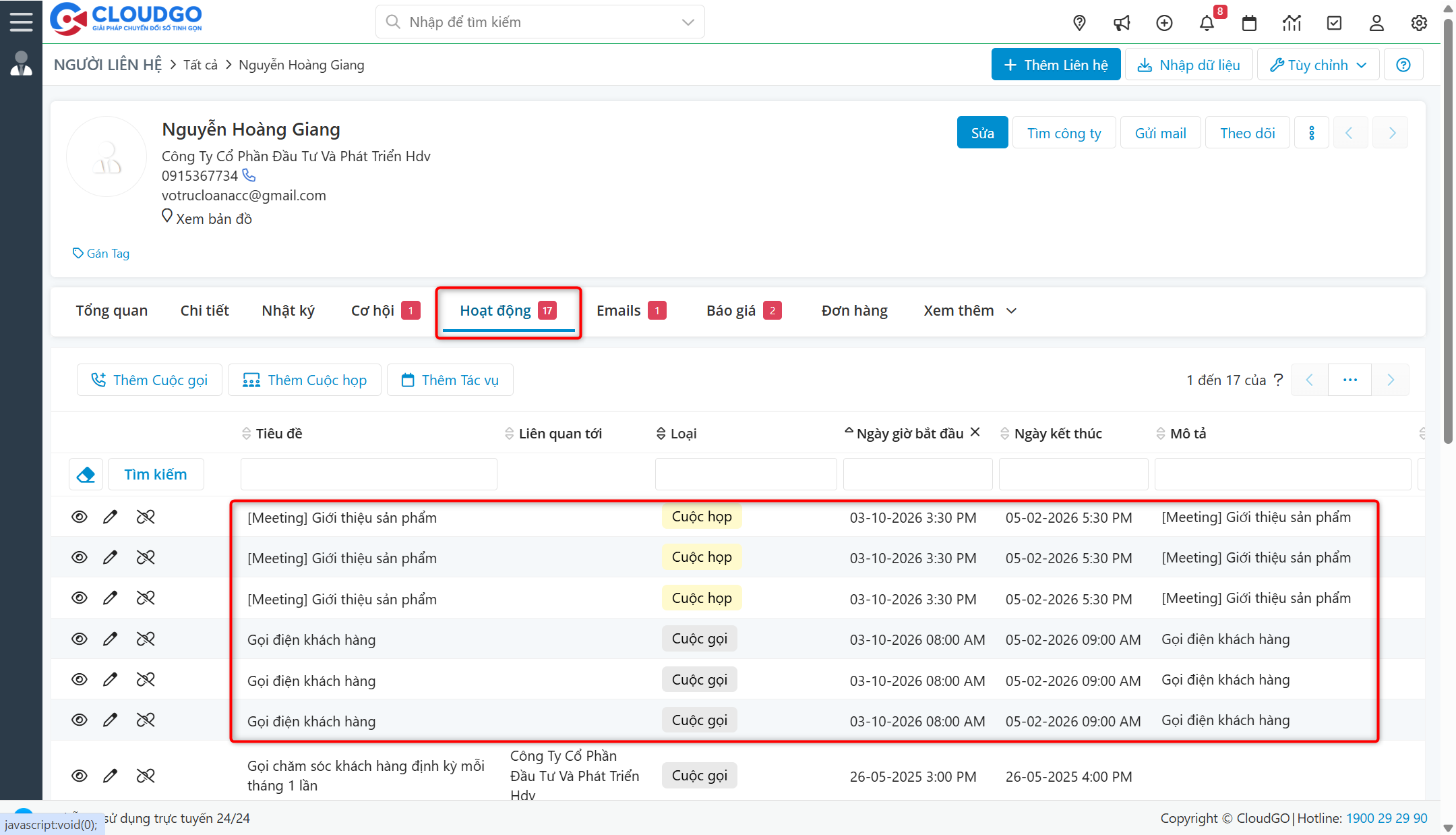Click the Tiêu đề filter input field
Image resolution: width=1456 pixels, height=835 pixels.
tap(369, 474)
